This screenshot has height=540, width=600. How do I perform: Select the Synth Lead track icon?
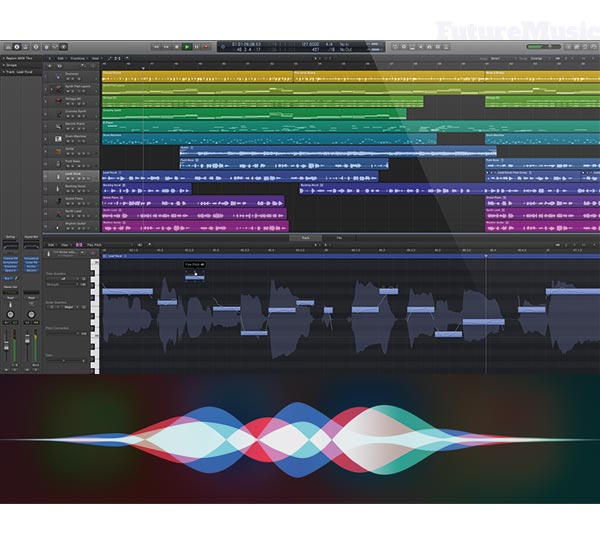[58, 214]
